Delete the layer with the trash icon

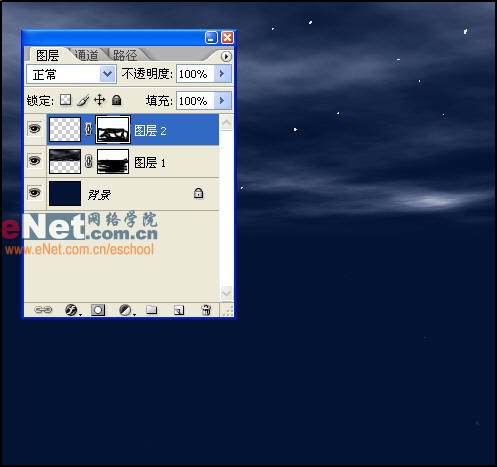point(206,310)
